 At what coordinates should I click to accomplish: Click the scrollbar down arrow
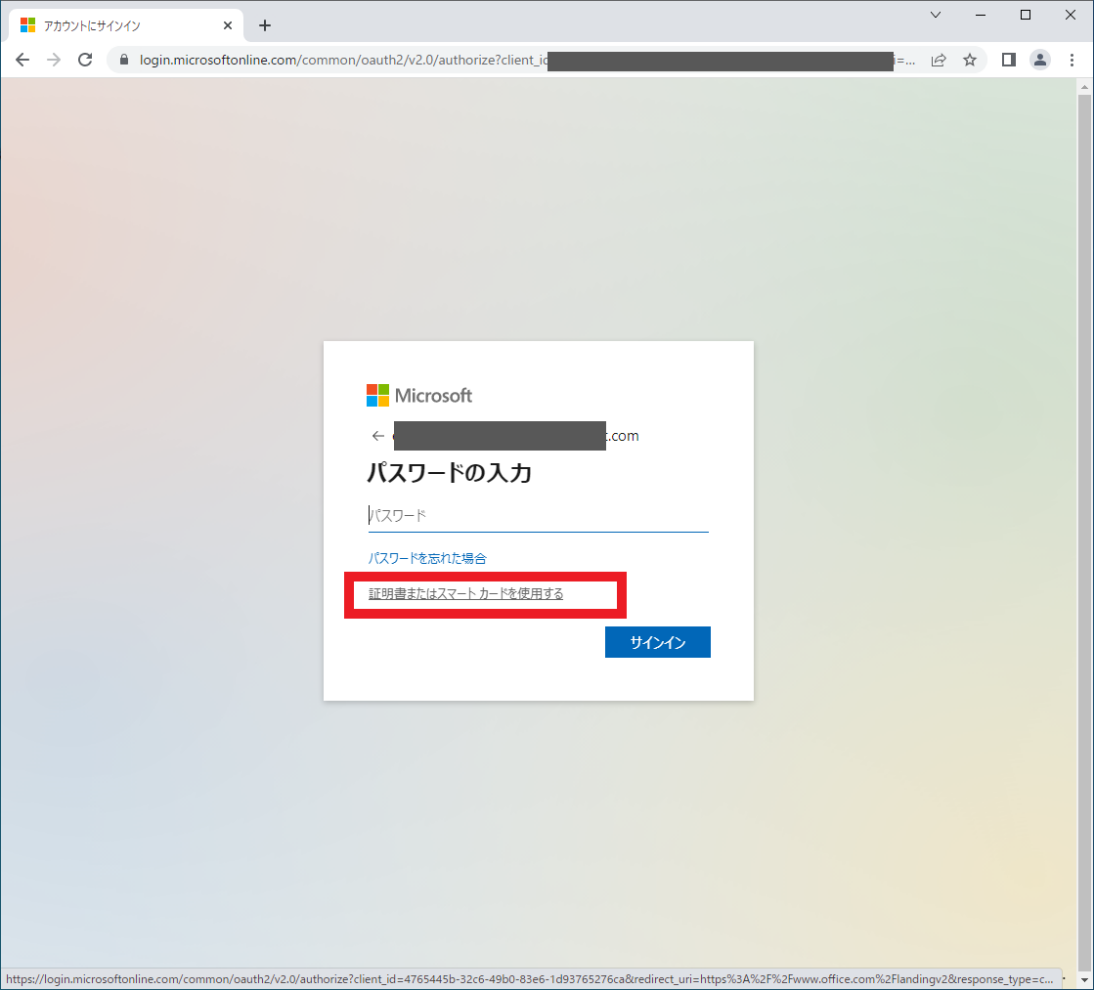pyautogui.click(x=1084, y=980)
